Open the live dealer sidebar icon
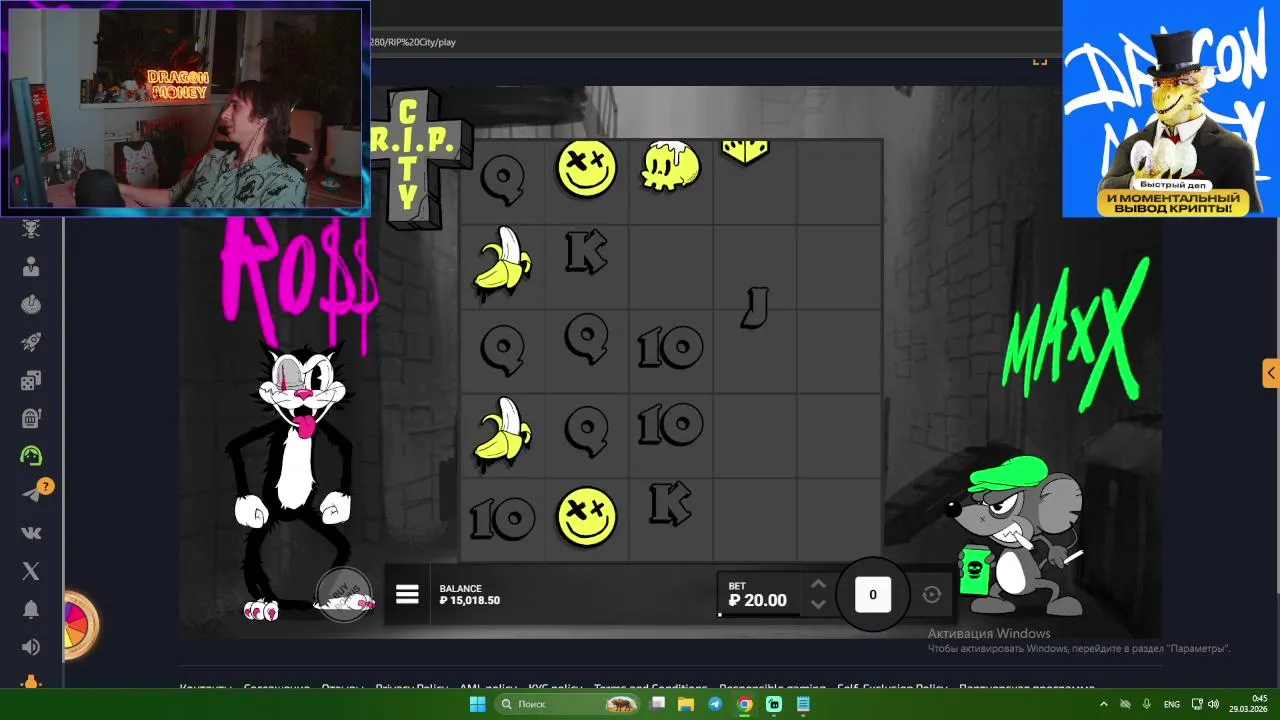Screen dimensions: 1280x720 31,267
